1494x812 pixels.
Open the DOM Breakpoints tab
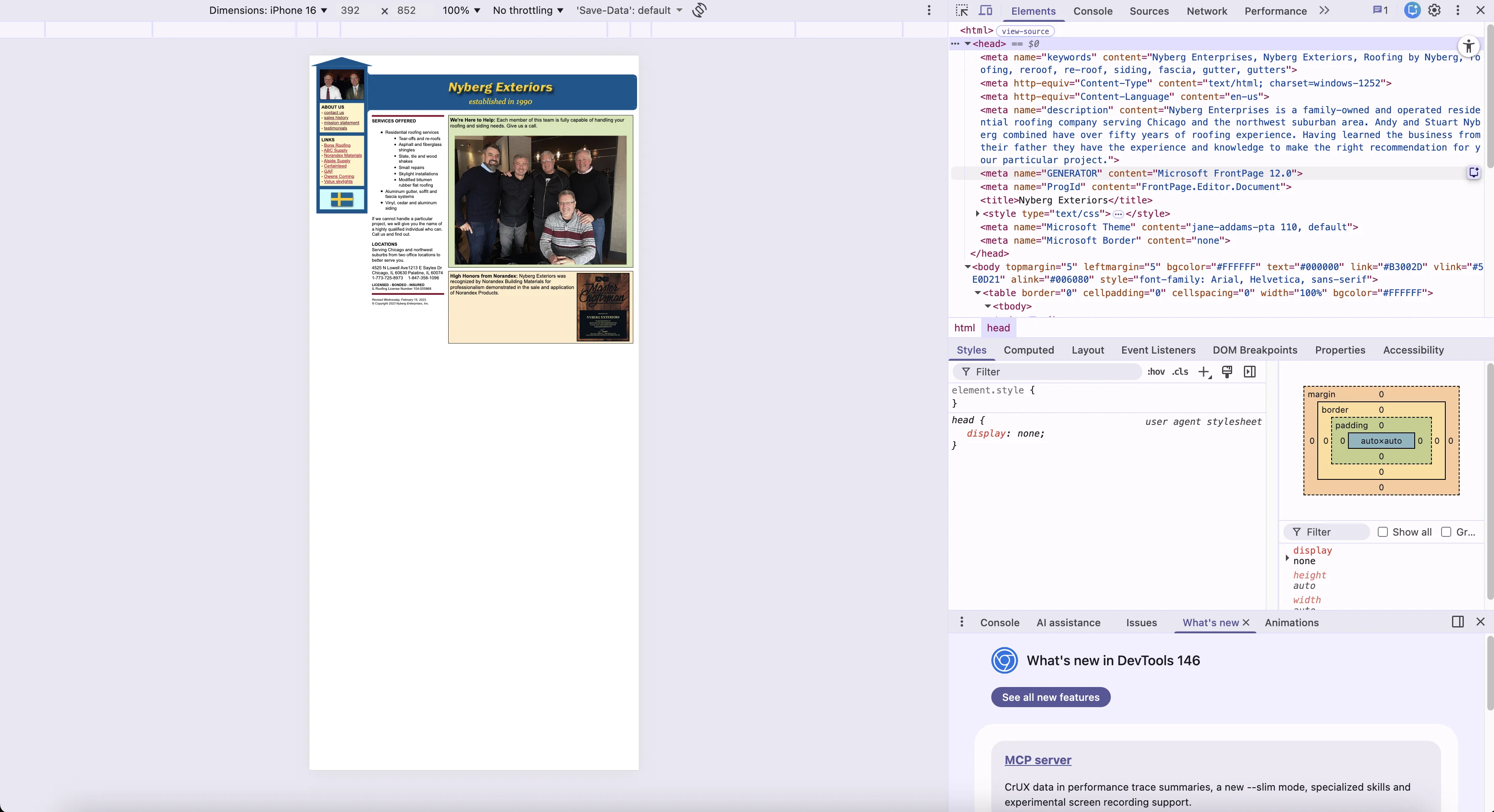coord(1255,350)
